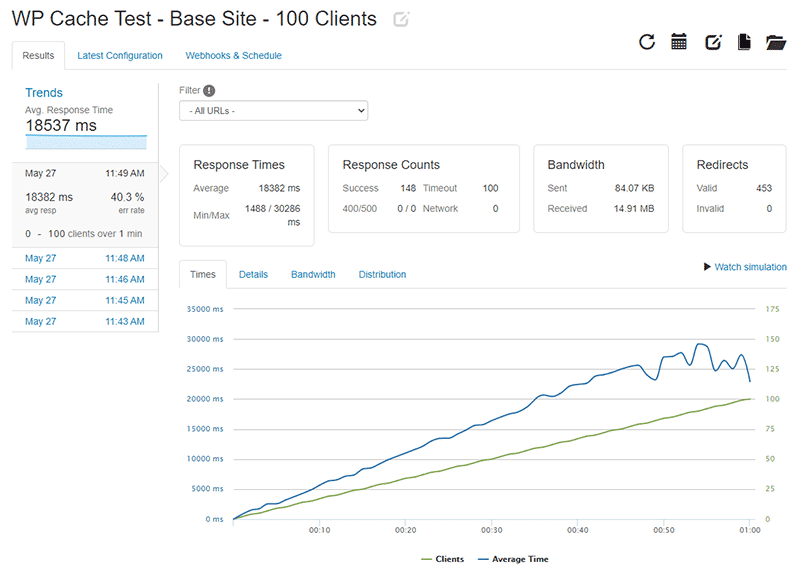Switch to the Details chart tab
800x573 pixels.
pyautogui.click(x=253, y=274)
